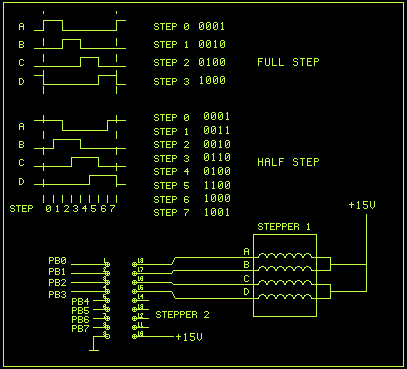Image resolution: width=407 pixels, height=369 pixels.
Task: Select the STEPPER 1 title
Action: 284,227
